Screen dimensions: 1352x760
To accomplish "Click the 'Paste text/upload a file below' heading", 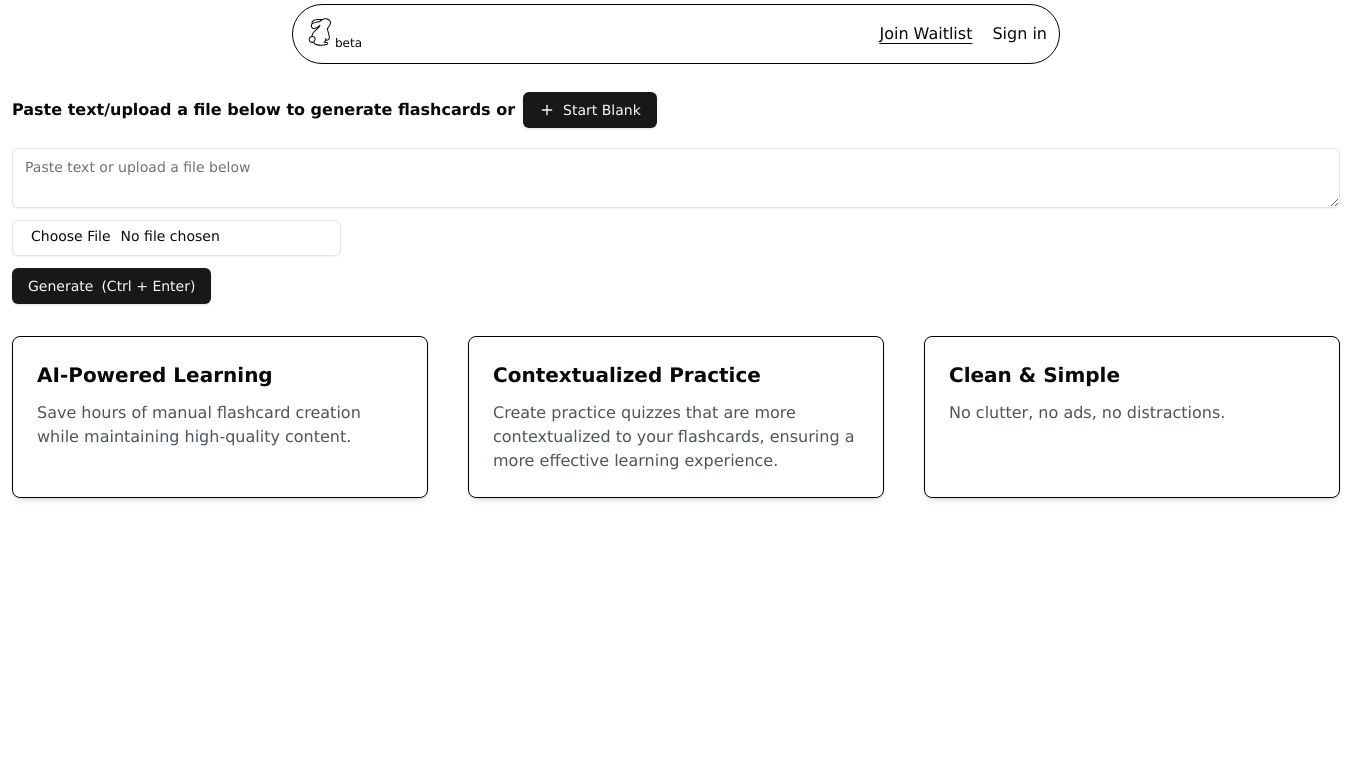I will pyautogui.click(x=263, y=110).
